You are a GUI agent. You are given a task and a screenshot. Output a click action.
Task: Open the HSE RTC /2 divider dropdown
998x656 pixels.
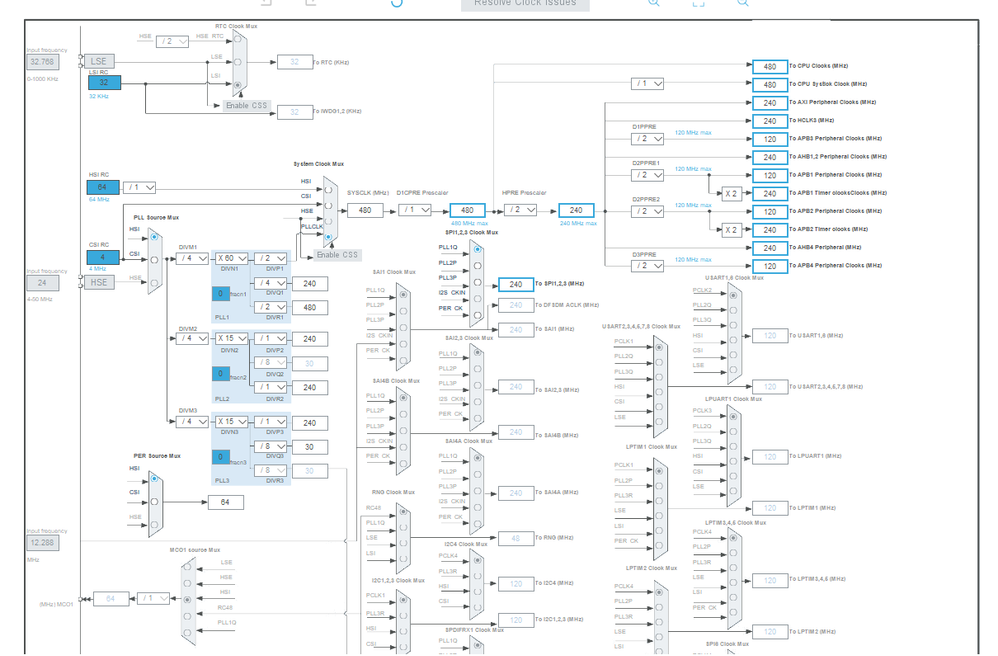172,41
